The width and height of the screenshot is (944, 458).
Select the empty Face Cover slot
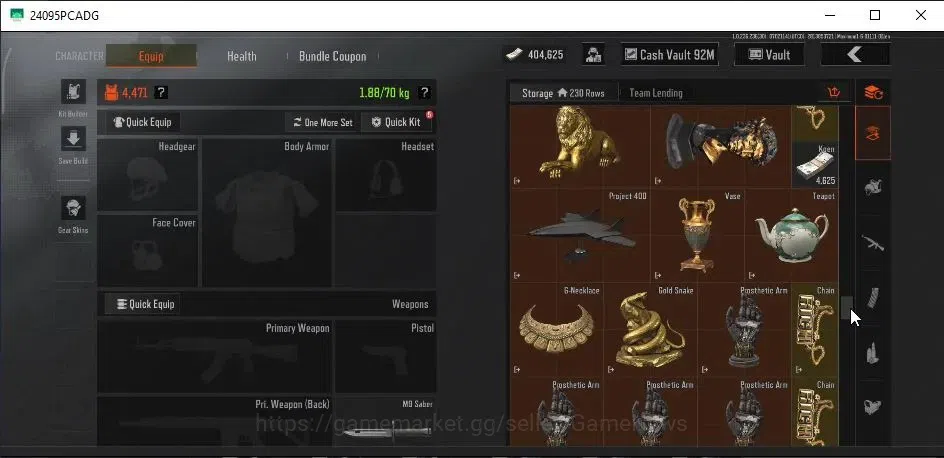point(148,251)
